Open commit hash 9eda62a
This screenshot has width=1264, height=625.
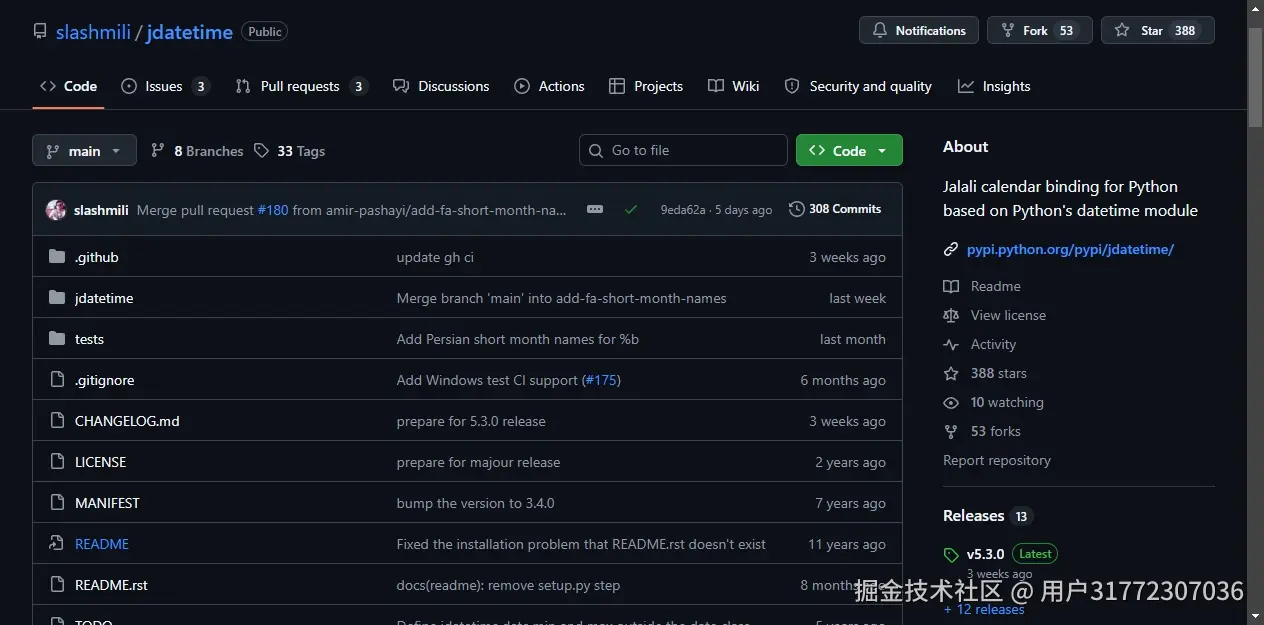(683, 210)
